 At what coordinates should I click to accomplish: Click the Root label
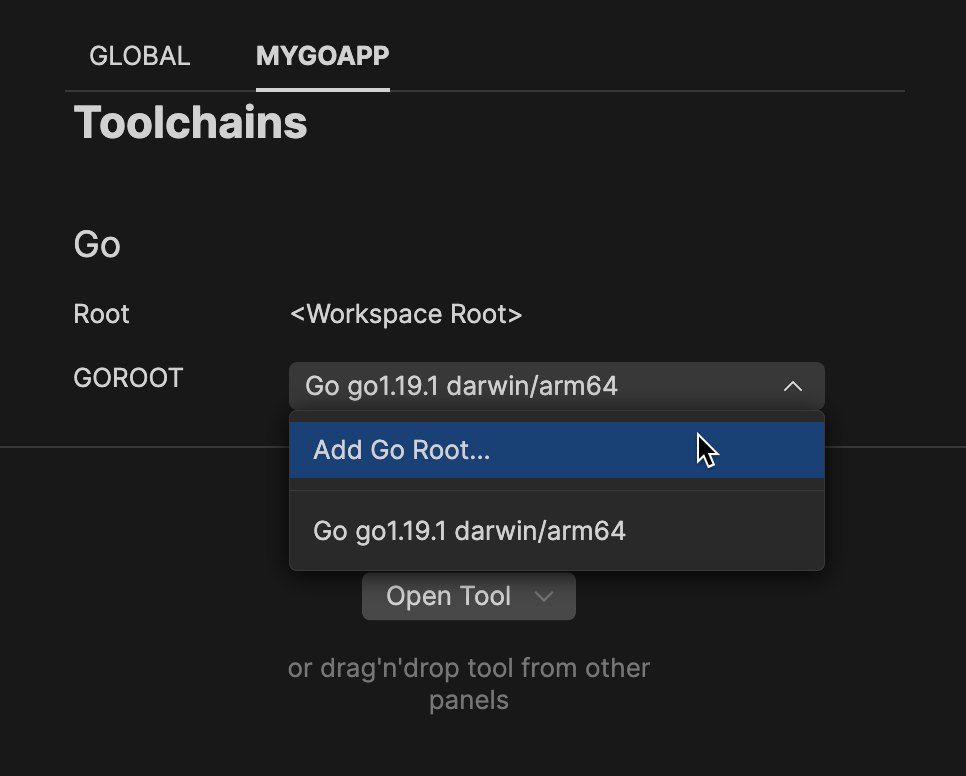pos(101,314)
